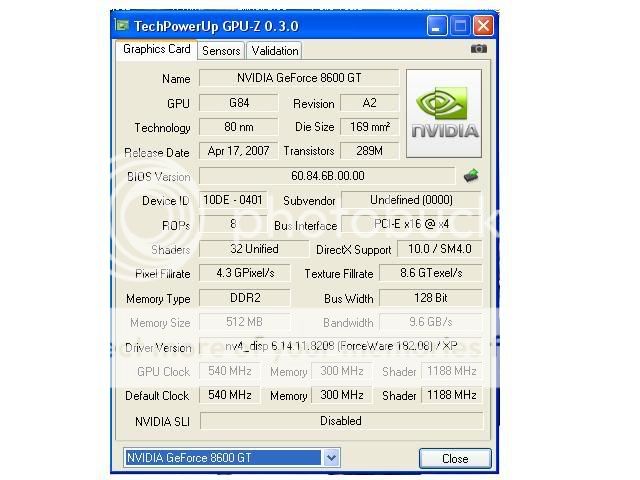
Task: Click the NVIDIA logo image
Action: click(x=444, y=113)
